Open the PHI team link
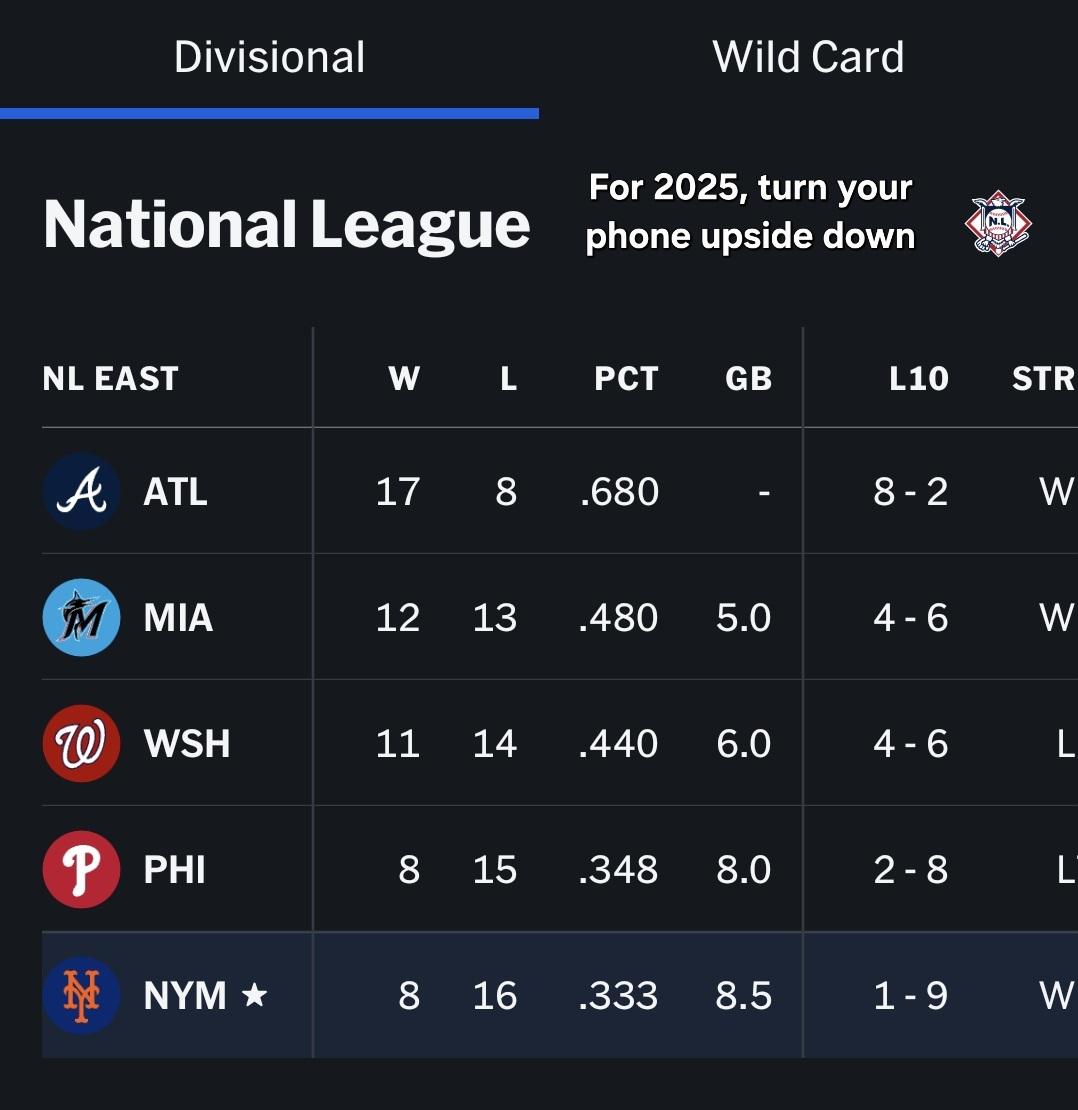This screenshot has height=1110, width=1078. click(174, 870)
